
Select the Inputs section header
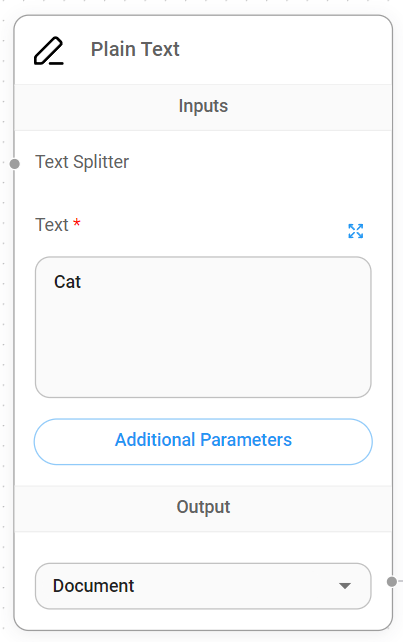[x=203, y=107]
